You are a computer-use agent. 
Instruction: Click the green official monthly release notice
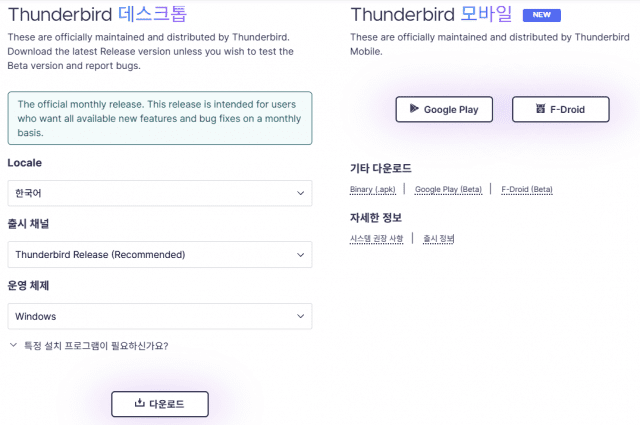point(159,118)
